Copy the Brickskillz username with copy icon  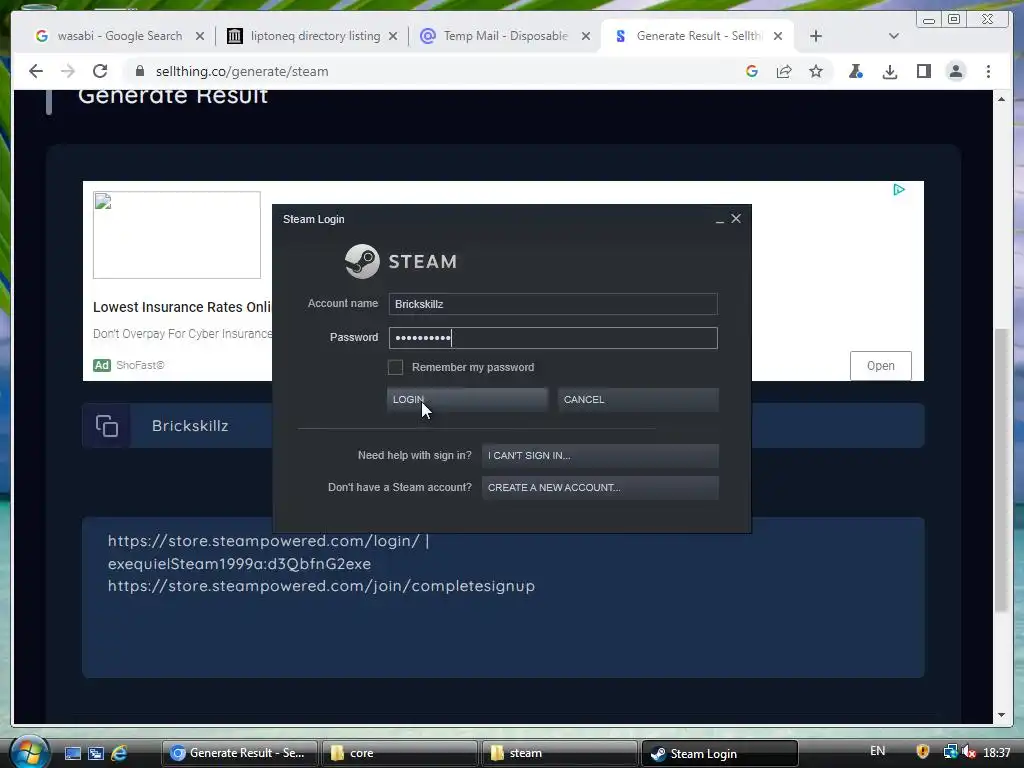[107, 426]
